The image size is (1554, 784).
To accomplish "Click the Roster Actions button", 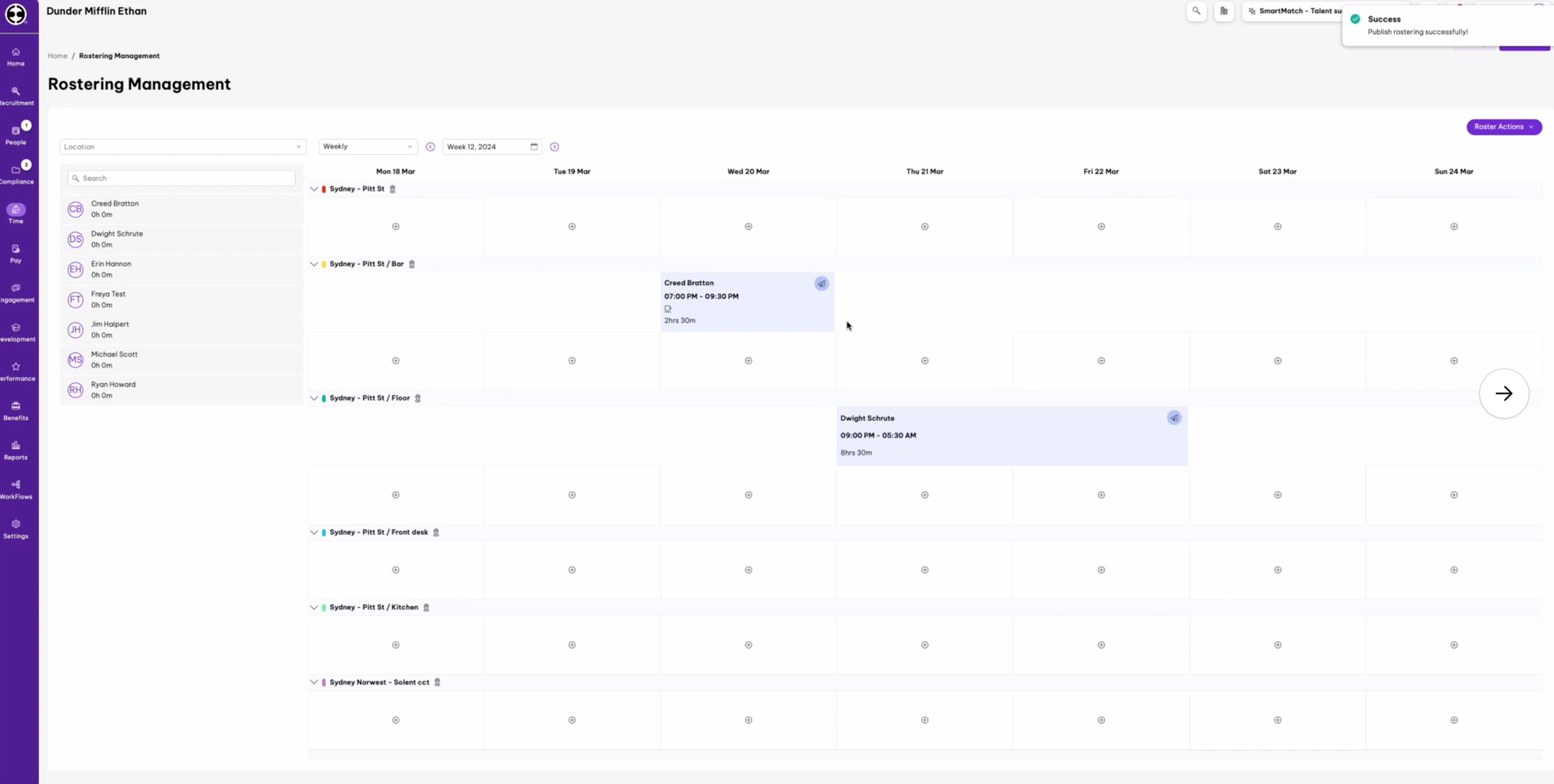I will point(1504,127).
